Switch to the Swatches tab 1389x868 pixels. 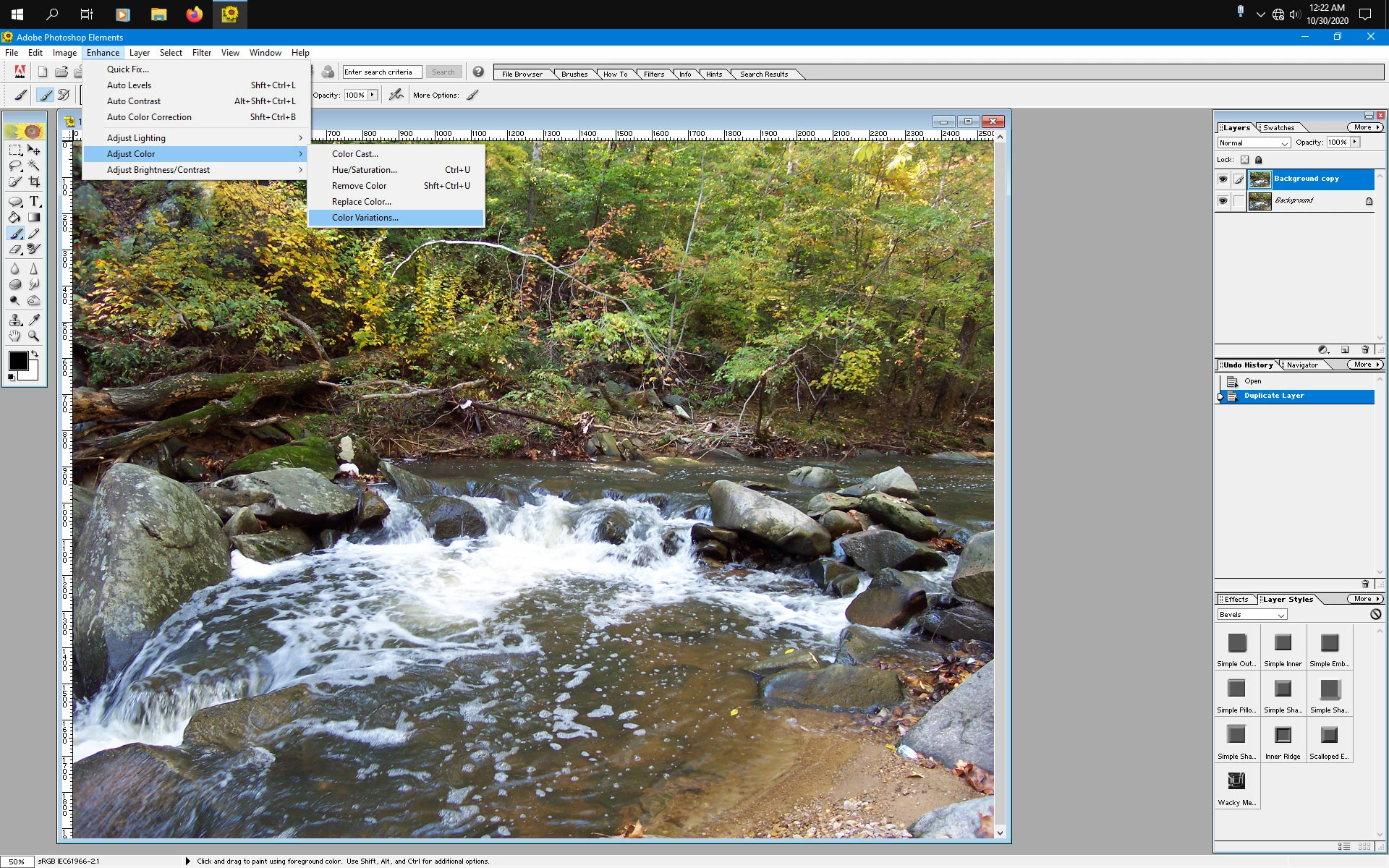1278,127
